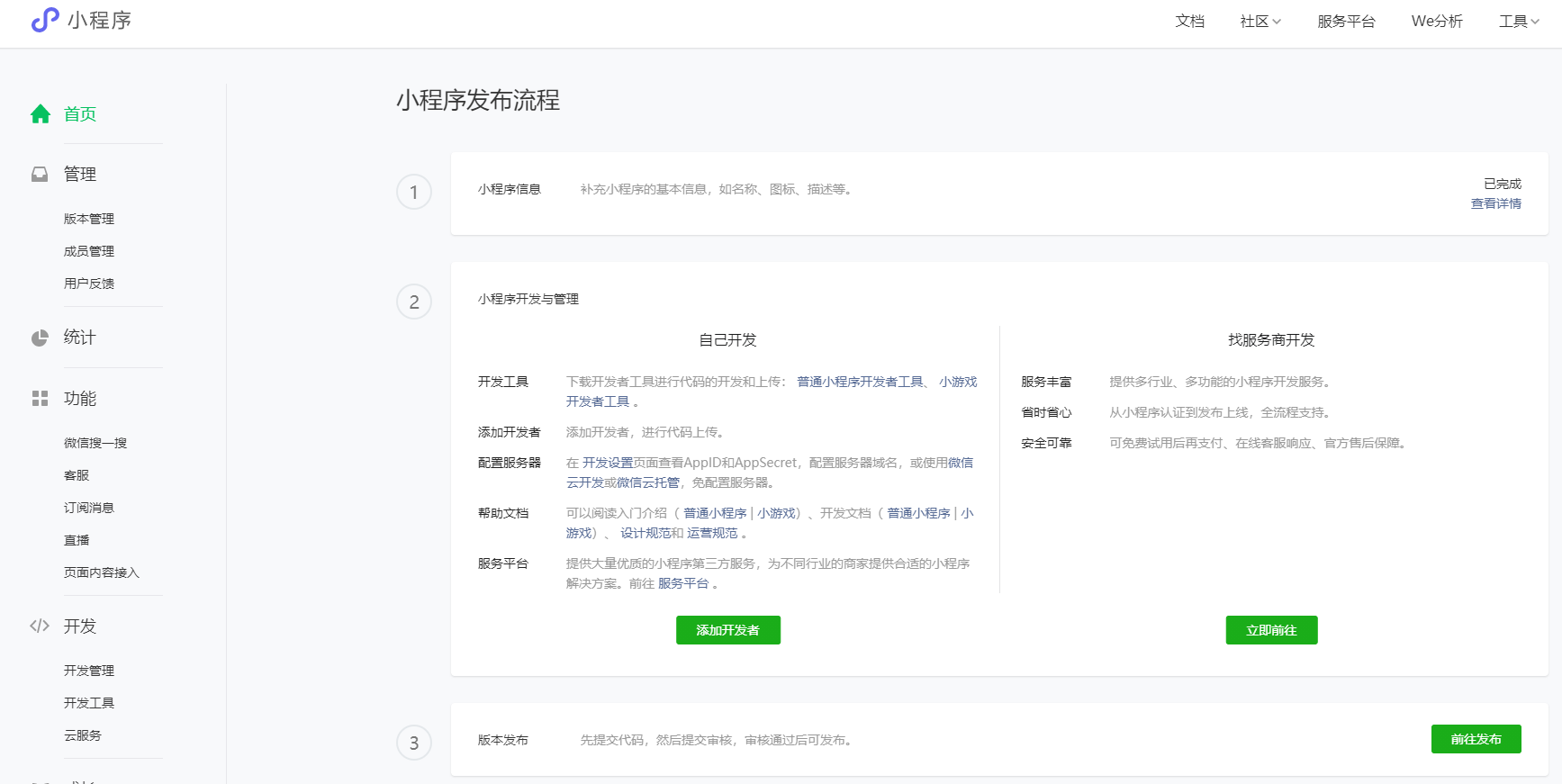Select 版本管理 in the sidebar
The width and height of the screenshot is (1562, 784).
click(x=89, y=219)
